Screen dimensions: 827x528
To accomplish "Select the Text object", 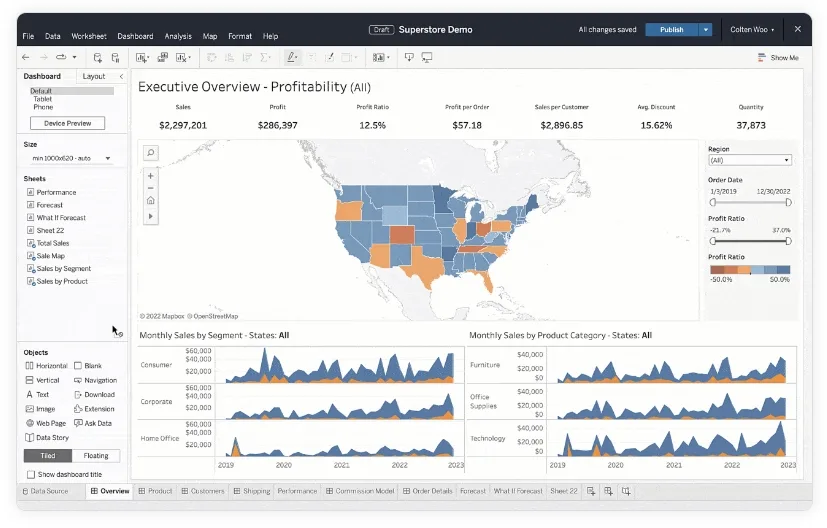I will (37, 395).
